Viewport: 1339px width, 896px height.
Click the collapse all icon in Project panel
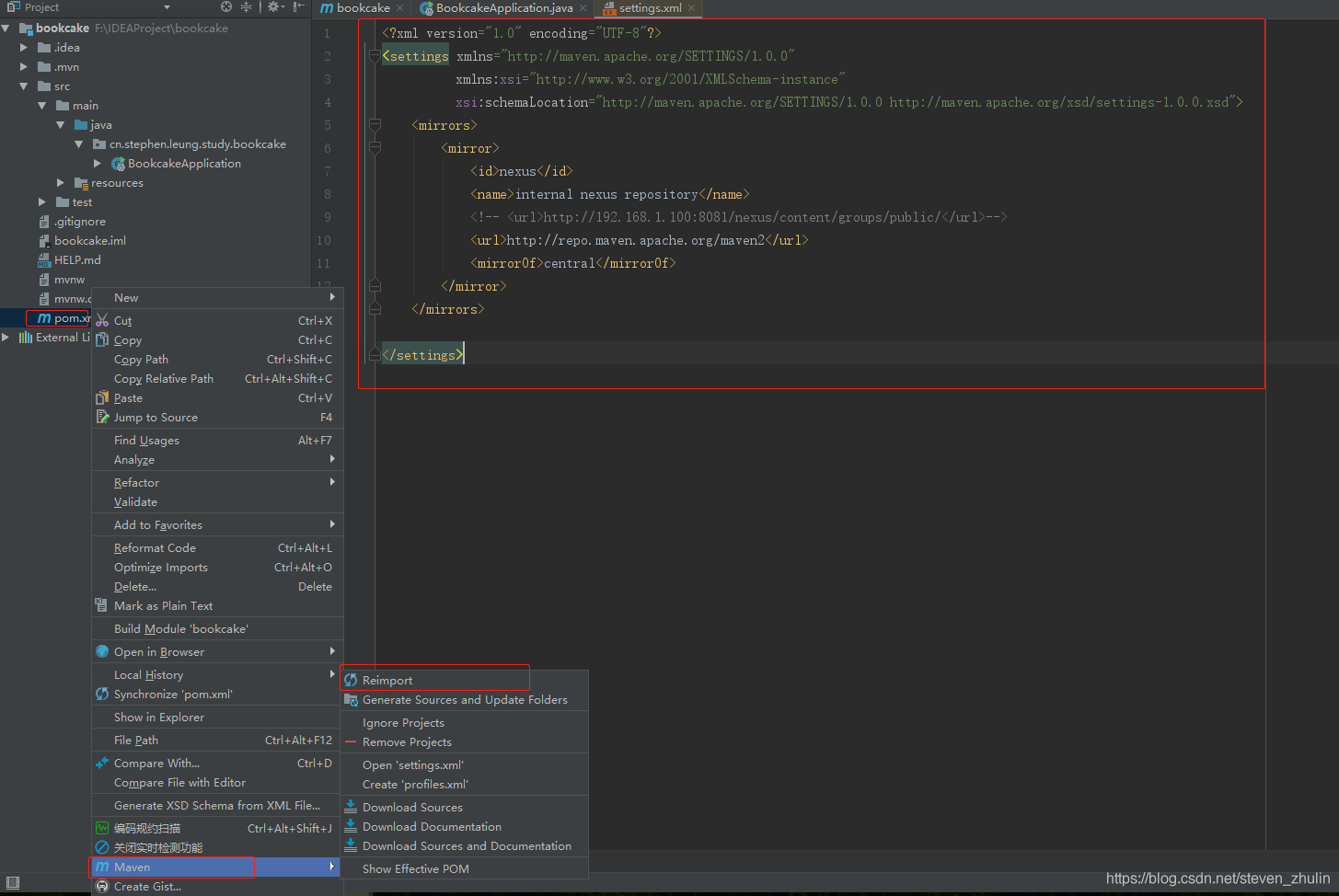(x=247, y=7)
